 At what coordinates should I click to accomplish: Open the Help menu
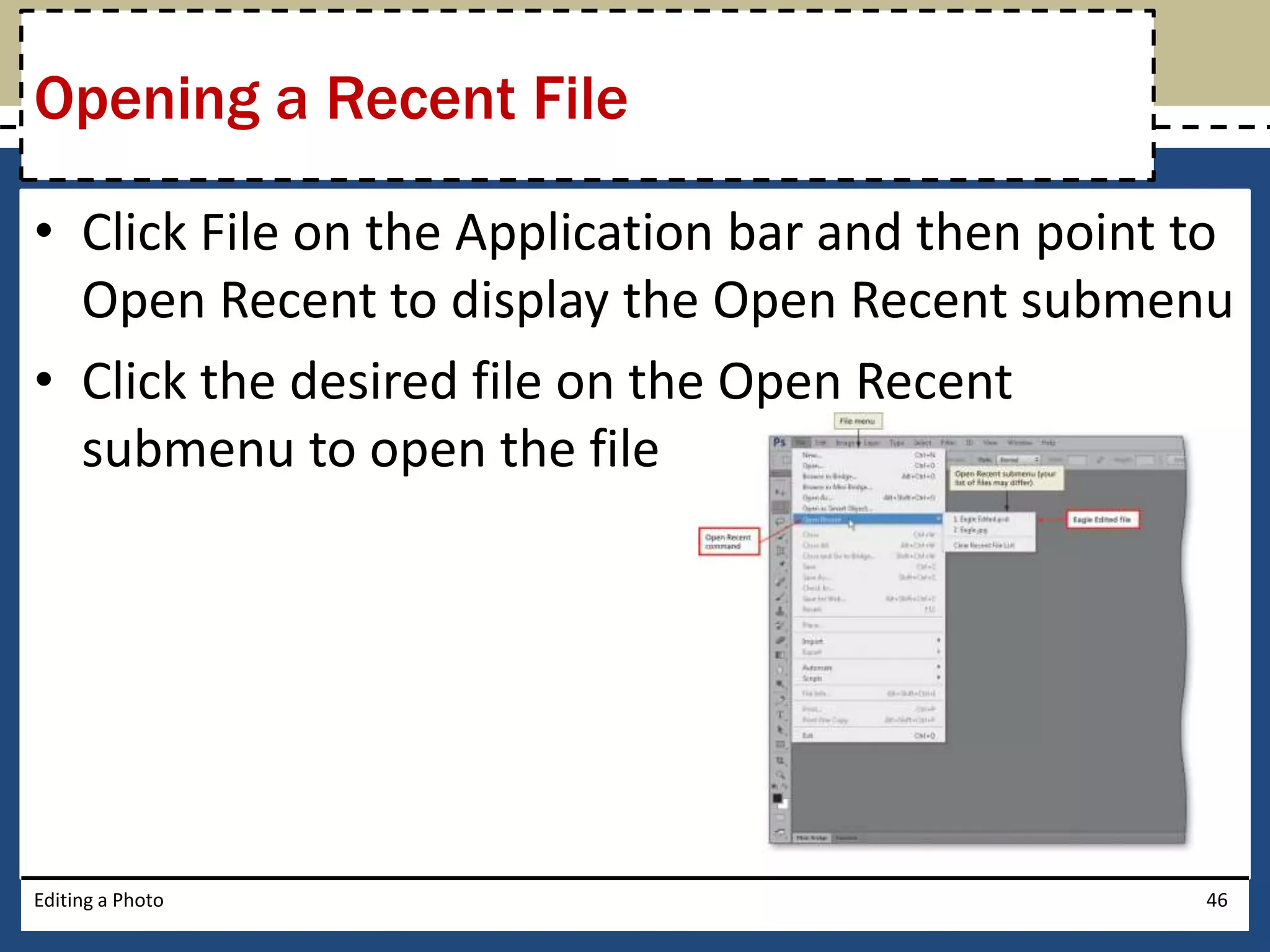tap(1049, 443)
